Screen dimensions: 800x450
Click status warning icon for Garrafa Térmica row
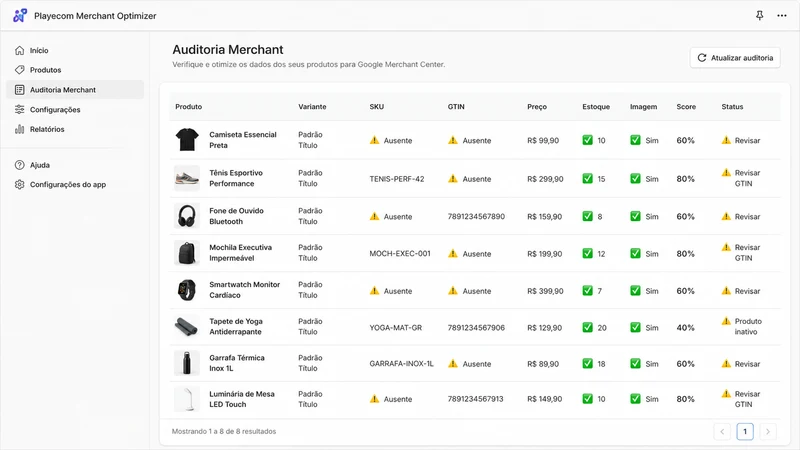coord(726,363)
